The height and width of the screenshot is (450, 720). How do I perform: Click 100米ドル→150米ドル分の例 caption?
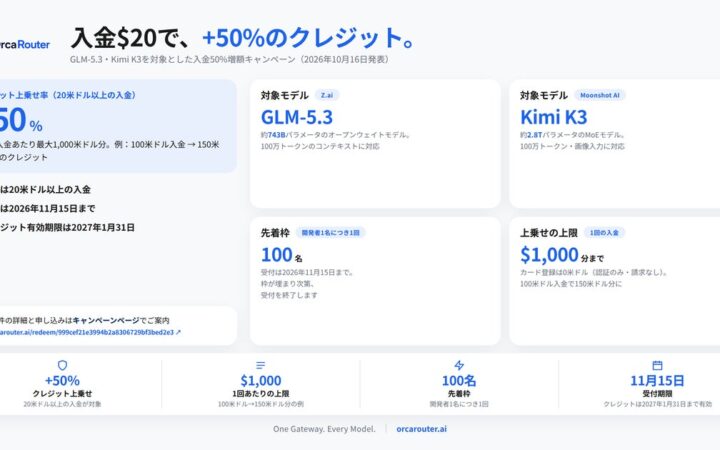261,405
